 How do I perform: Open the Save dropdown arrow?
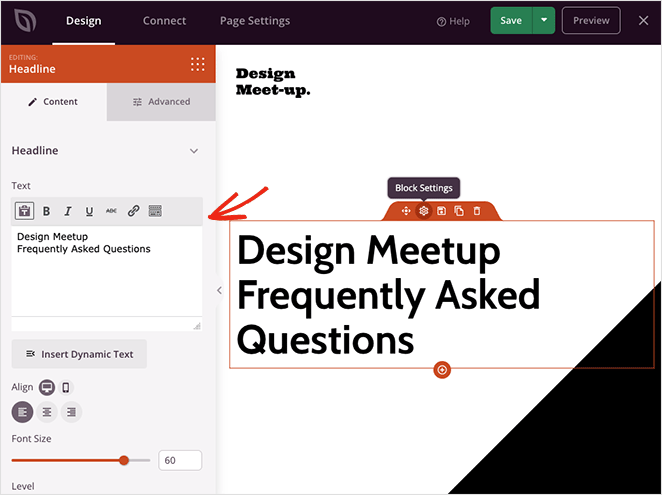544,20
